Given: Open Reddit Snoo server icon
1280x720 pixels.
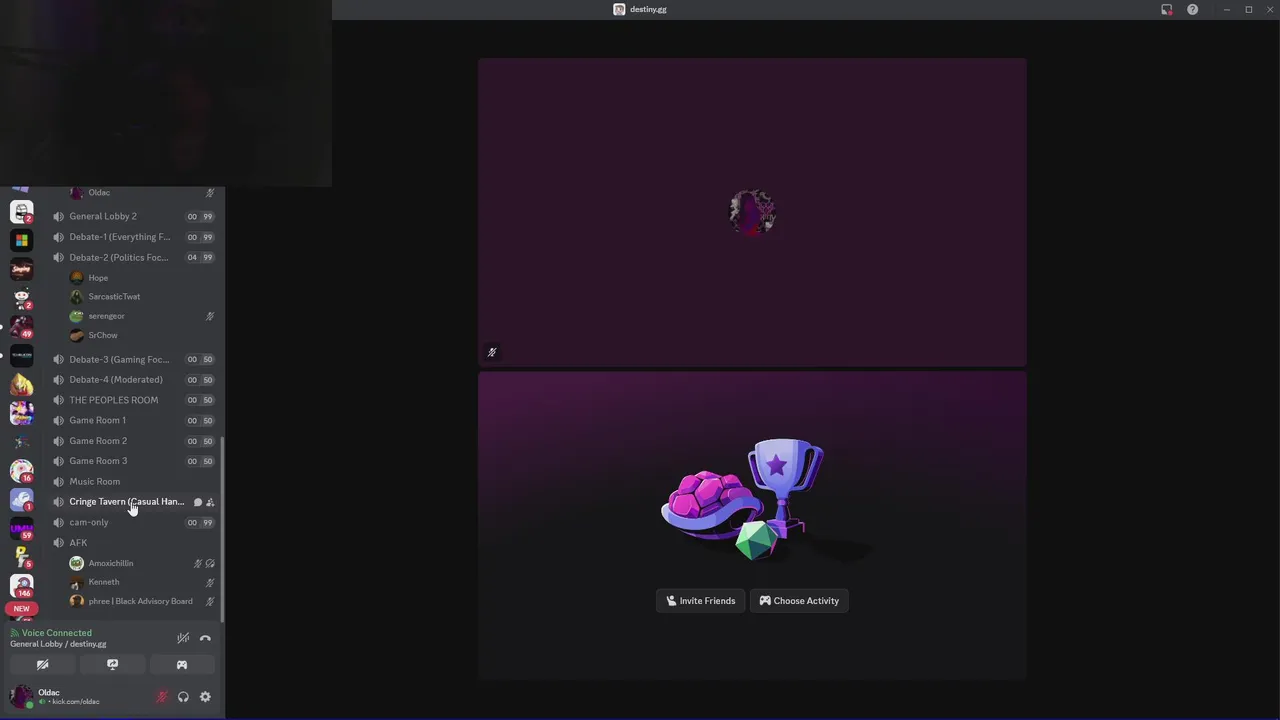Looking at the screenshot, I should point(21,297).
